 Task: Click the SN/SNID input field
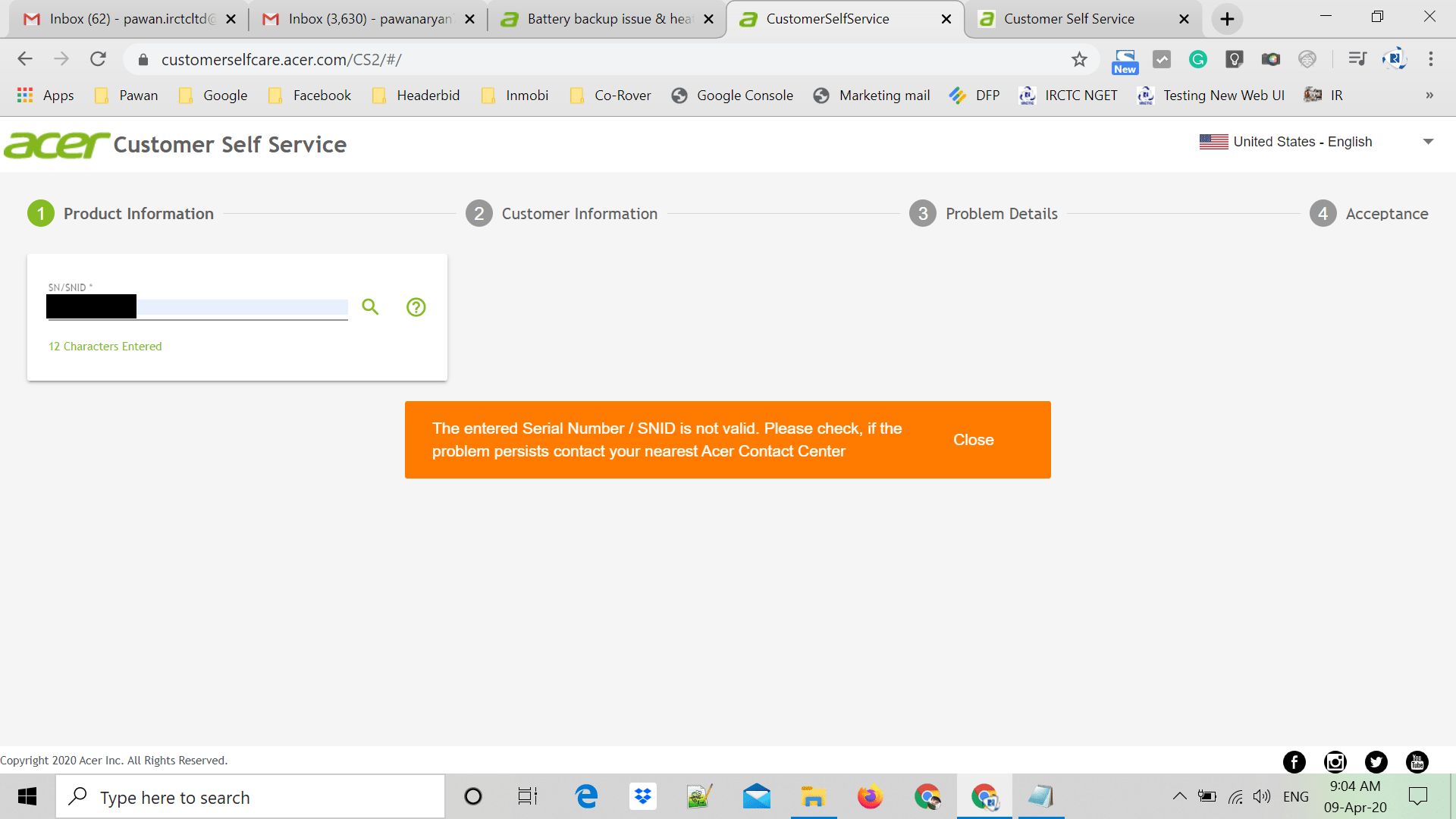(197, 306)
